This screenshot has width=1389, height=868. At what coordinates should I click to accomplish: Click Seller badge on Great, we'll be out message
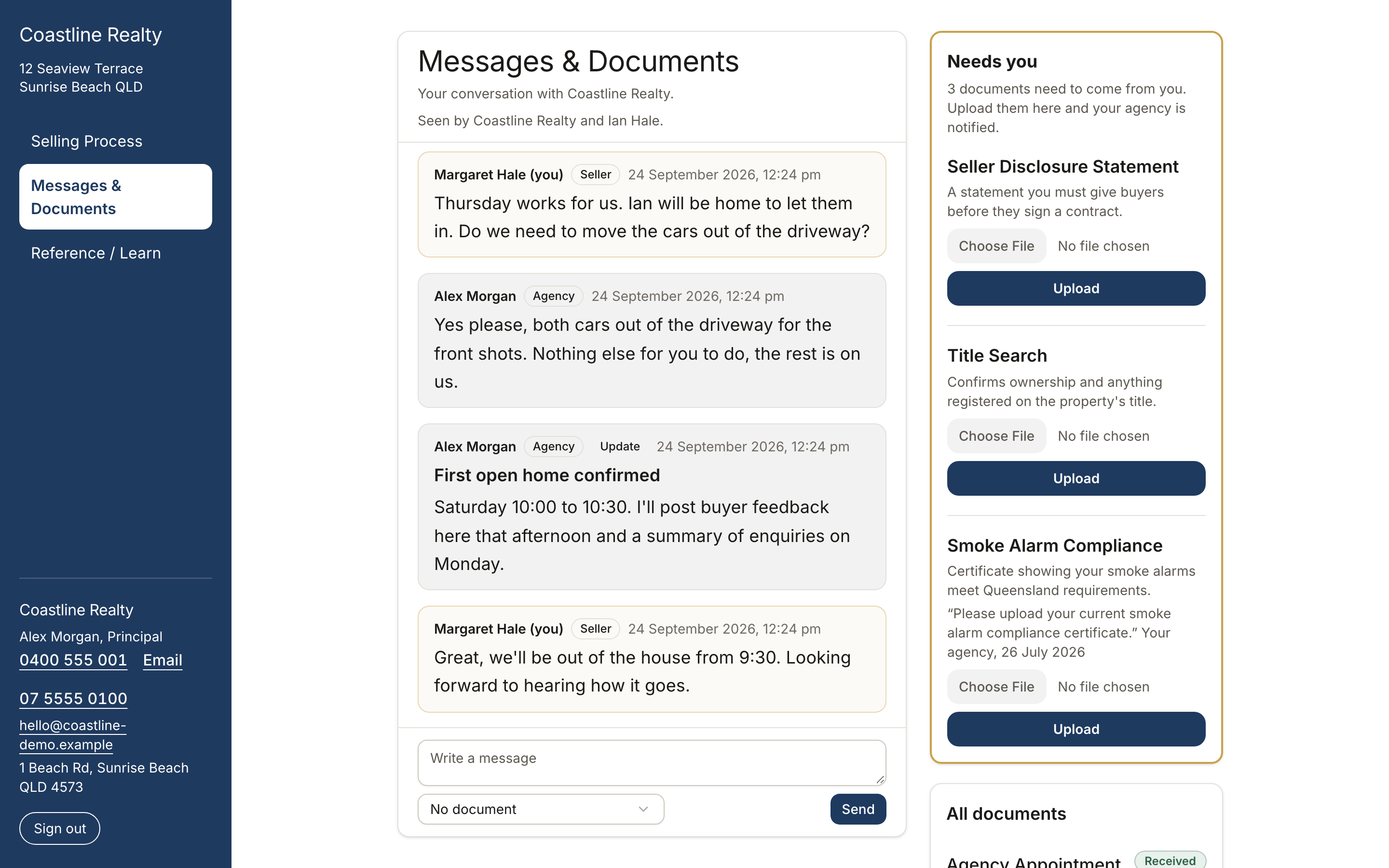pos(595,628)
